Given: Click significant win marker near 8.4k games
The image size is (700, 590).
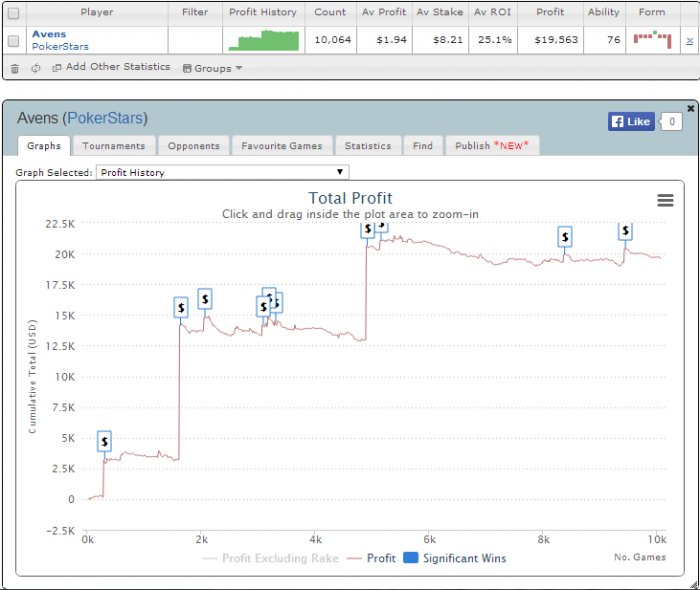Looking at the screenshot, I should coord(565,237).
